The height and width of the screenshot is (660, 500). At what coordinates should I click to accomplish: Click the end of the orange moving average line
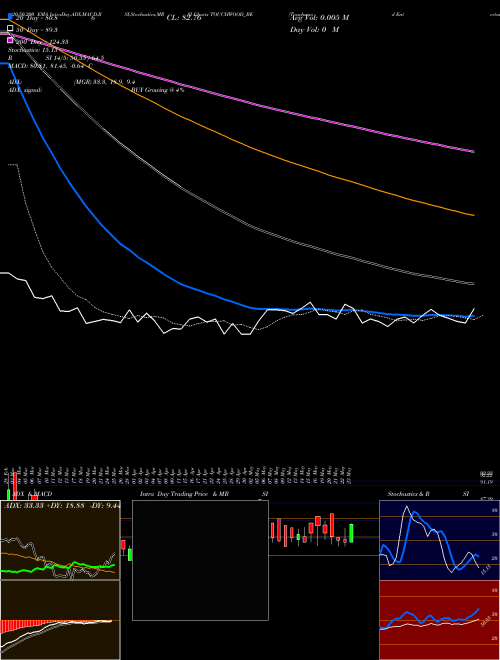click(473, 215)
